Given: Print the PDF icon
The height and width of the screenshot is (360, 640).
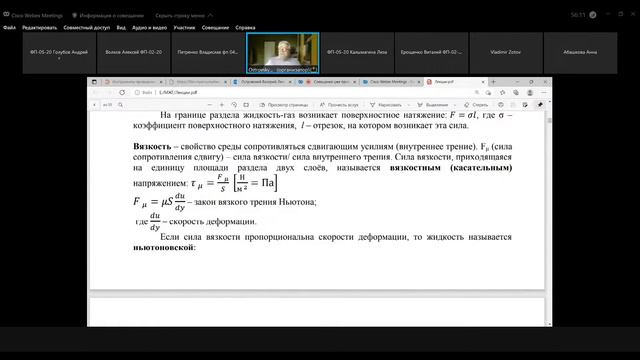Looking at the screenshot, I should pos(501,105).
